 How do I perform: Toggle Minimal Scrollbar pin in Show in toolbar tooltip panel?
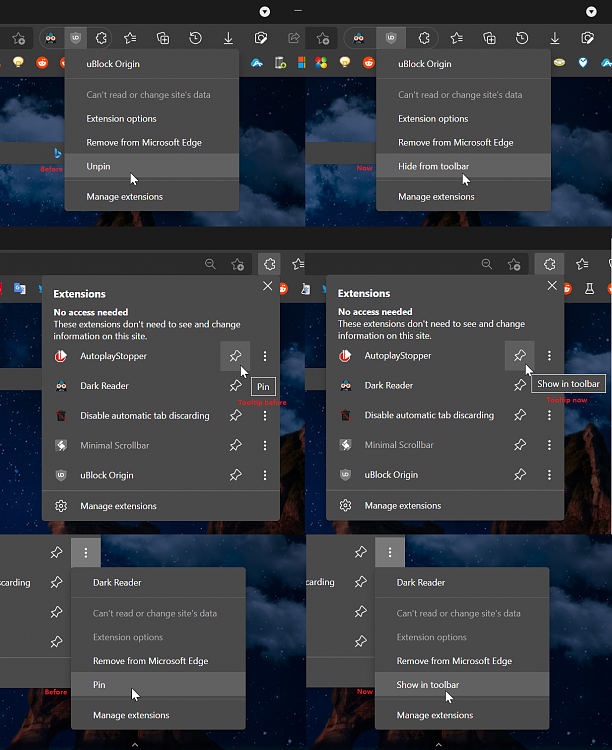(520, 445)
